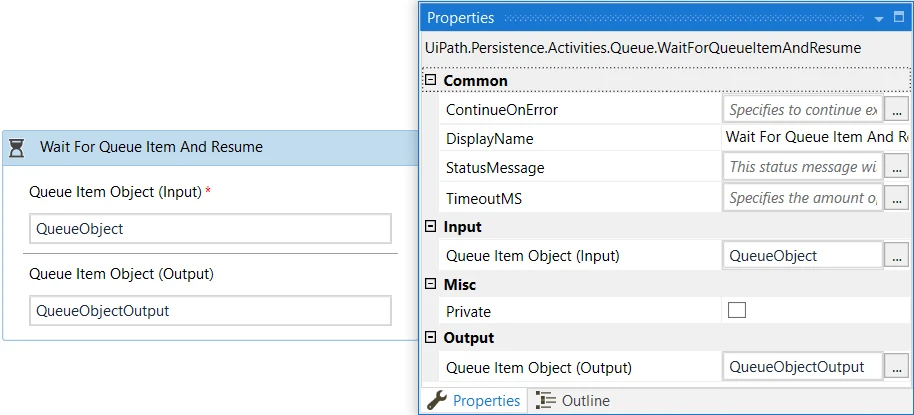This screenshot has height=415, width=914.
Task: Click the ContinueOnError value field
Action: pos(802,110)
